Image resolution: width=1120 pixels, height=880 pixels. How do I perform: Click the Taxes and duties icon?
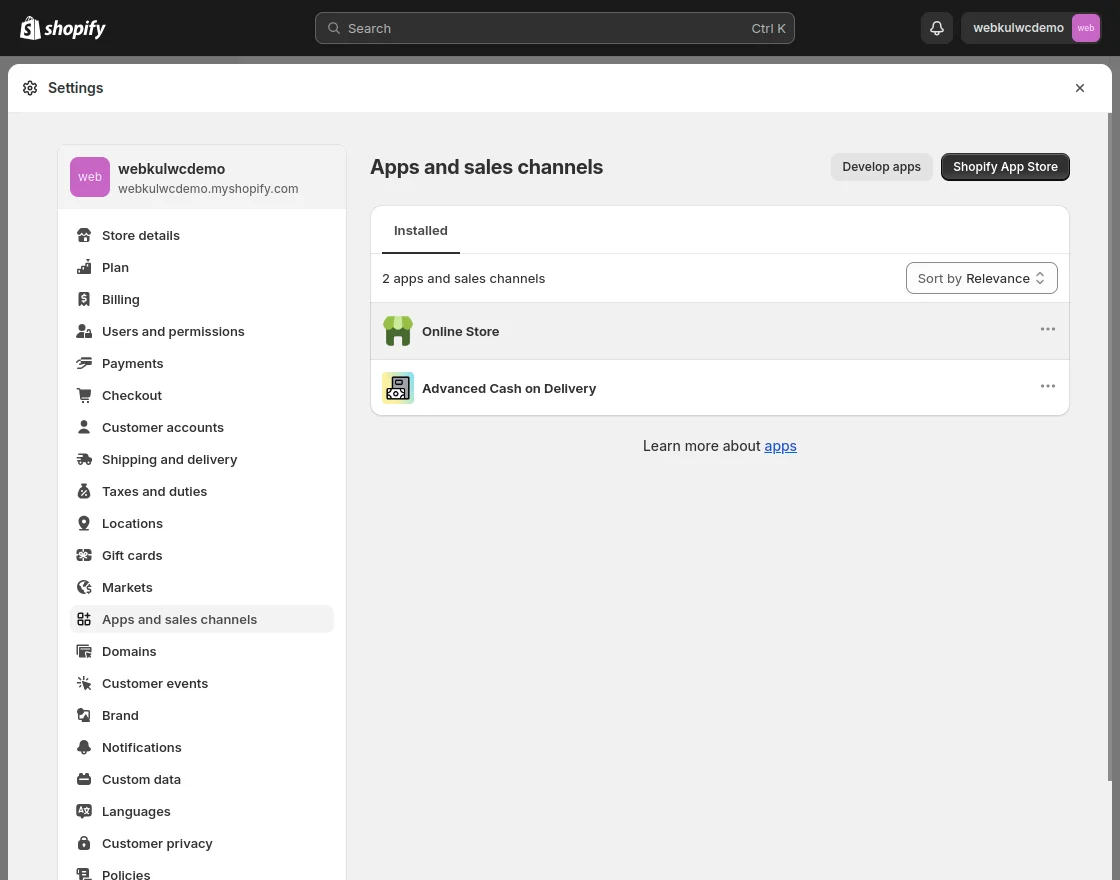coord(84,491)
